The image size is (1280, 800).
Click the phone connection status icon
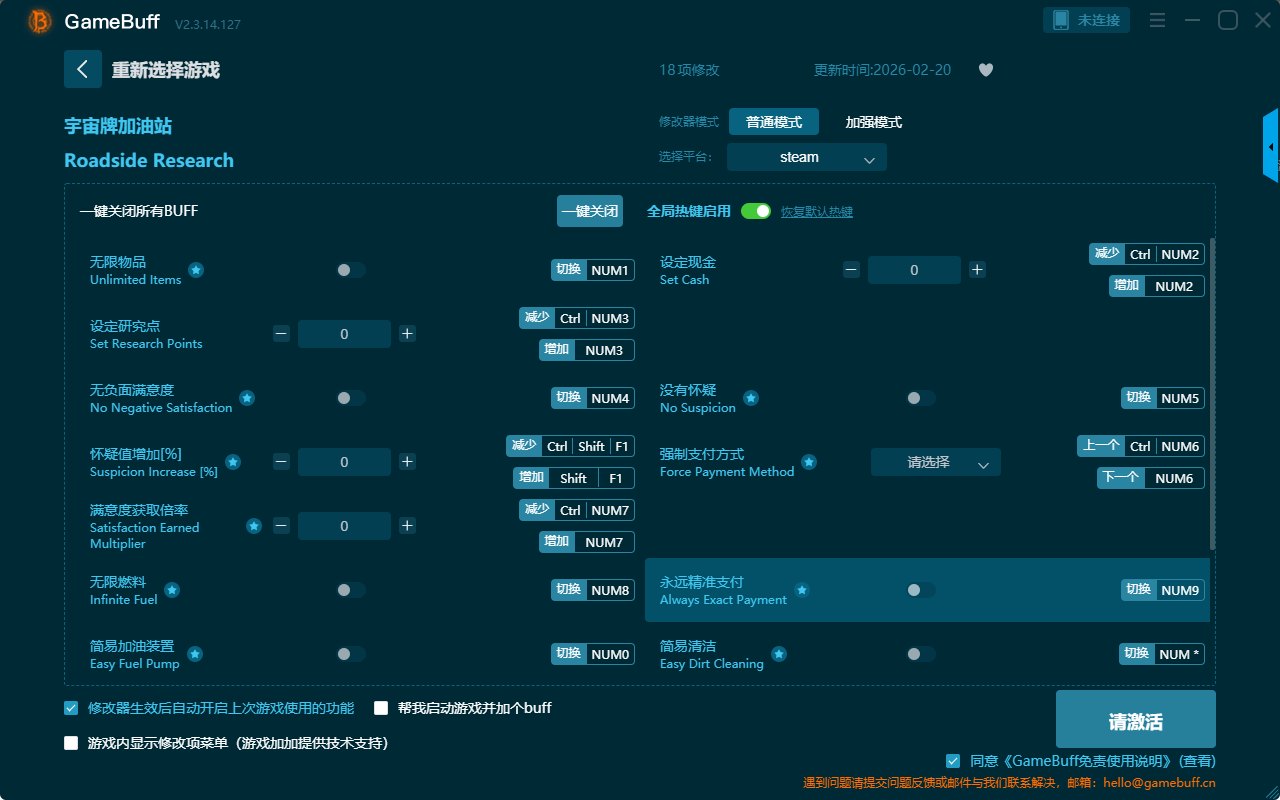point(1060,20)
